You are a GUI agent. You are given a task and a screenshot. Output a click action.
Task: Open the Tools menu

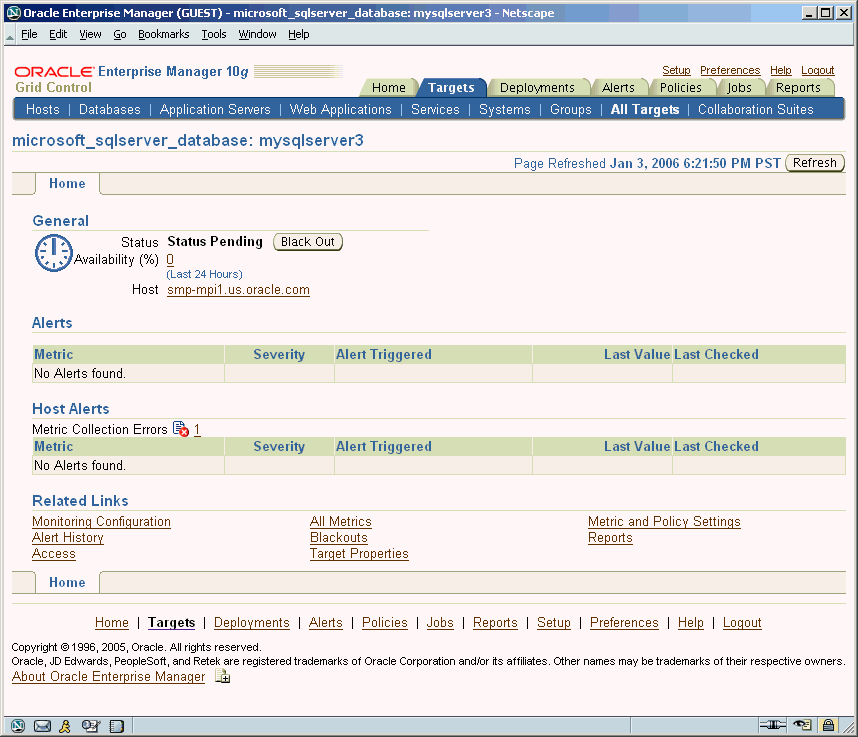click(x=214, y=34)
